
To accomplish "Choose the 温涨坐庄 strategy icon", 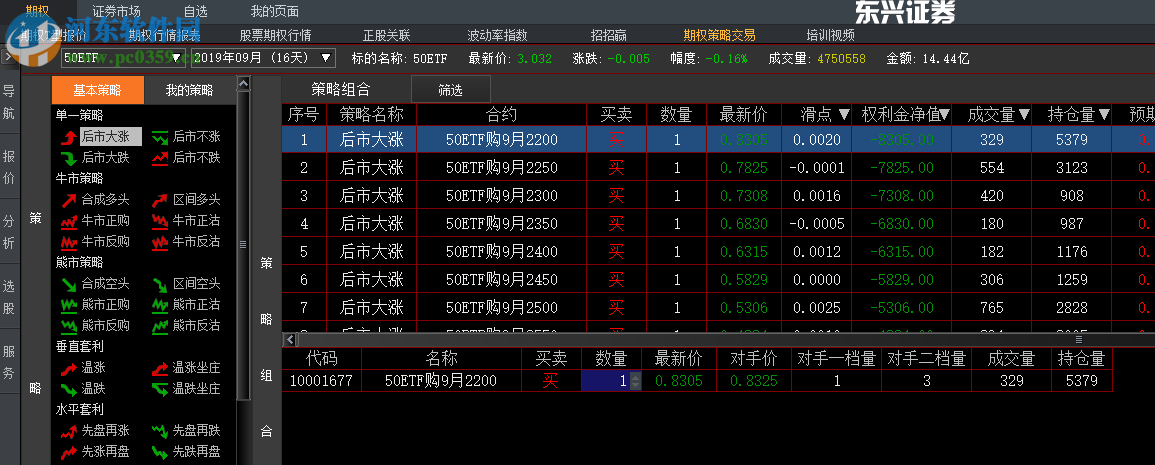I will click(160, 368).
